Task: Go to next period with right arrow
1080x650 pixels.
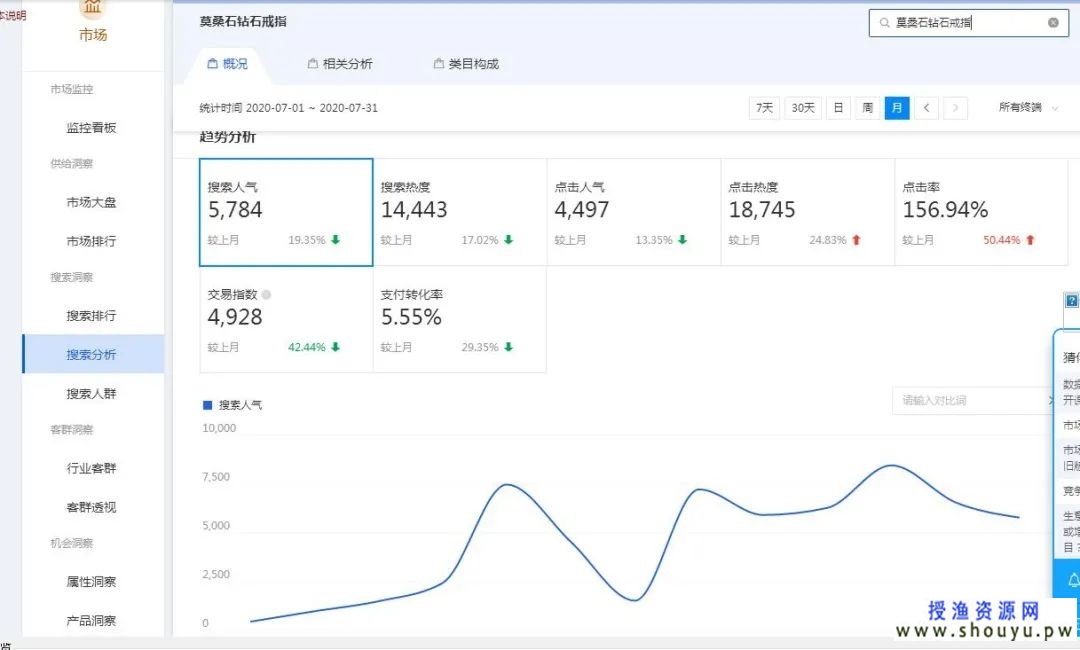Action: tap(956, 108)
